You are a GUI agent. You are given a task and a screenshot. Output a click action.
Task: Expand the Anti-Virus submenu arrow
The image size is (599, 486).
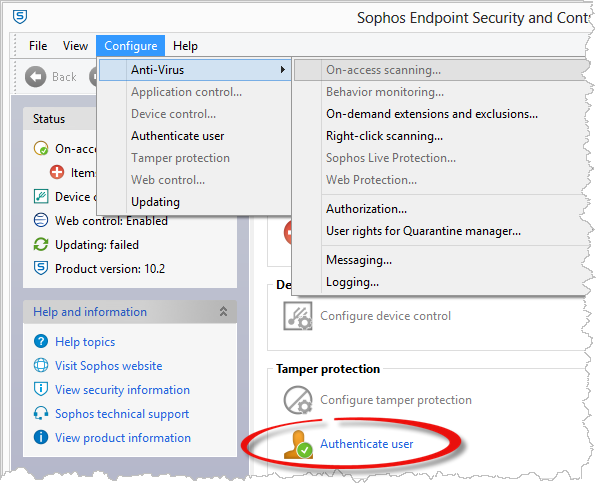pos(282,70)
